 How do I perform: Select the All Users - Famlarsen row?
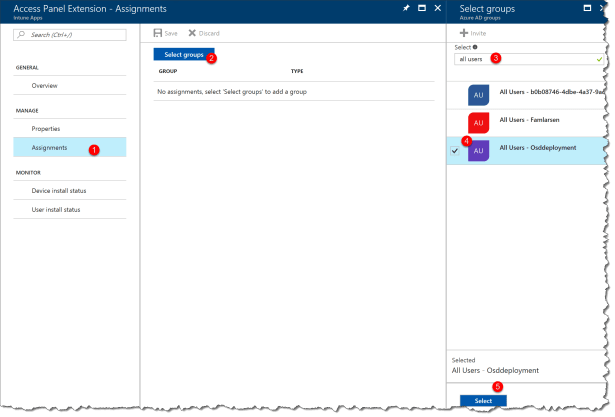[x=528, y=123]
